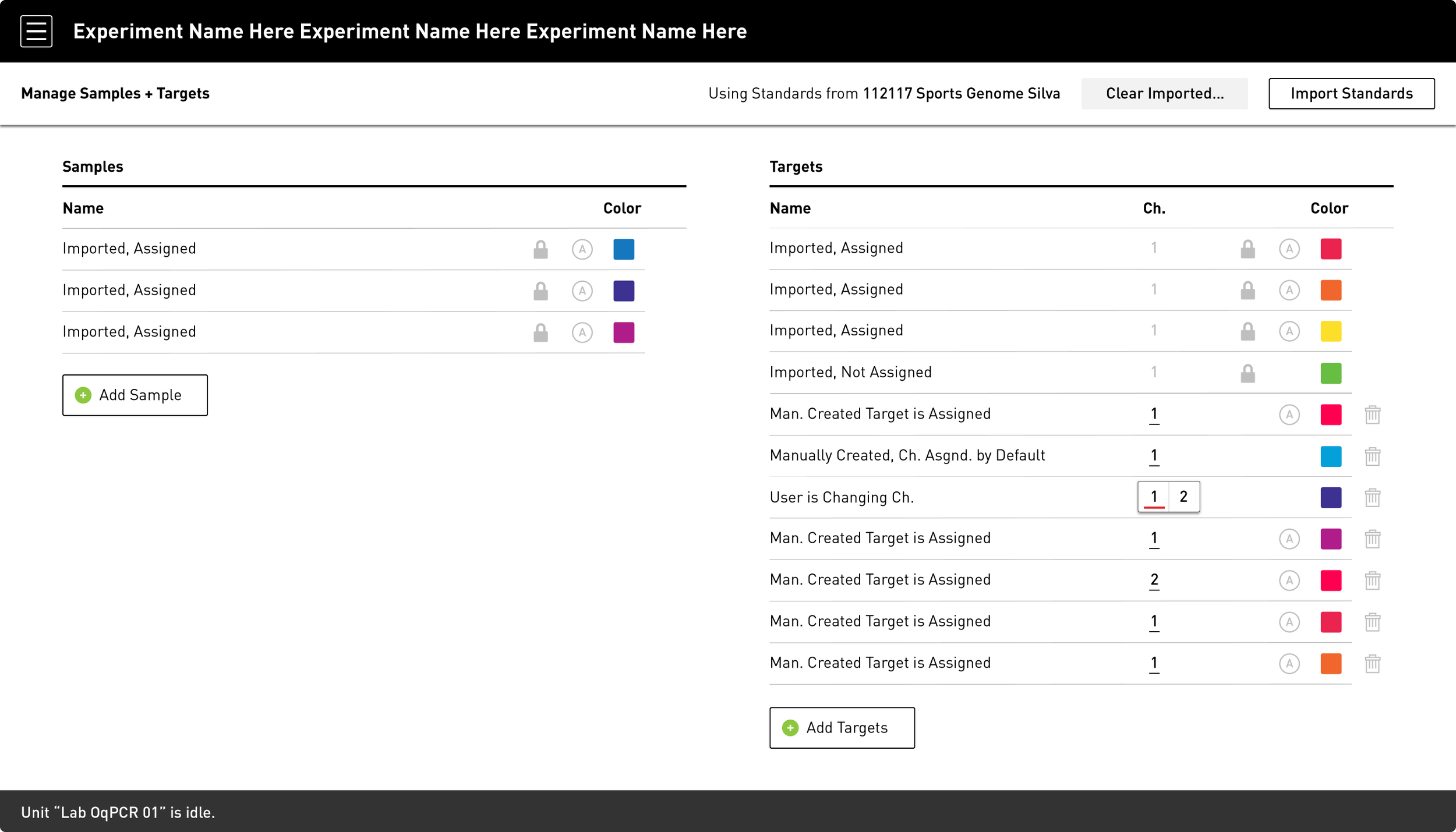This screenshot has height=832, width=1456.
Task: Change channel on 'Man. Created Target is Assigned' showing 2
Action: [x=1154, y=579]
